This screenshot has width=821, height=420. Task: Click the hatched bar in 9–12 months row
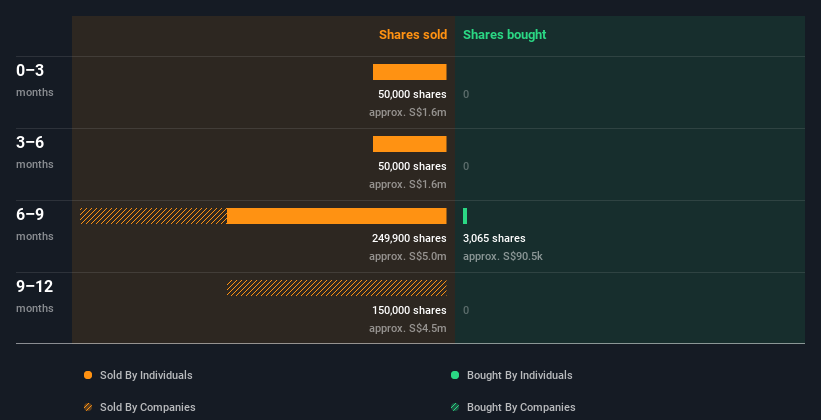[x=337, y=288]
